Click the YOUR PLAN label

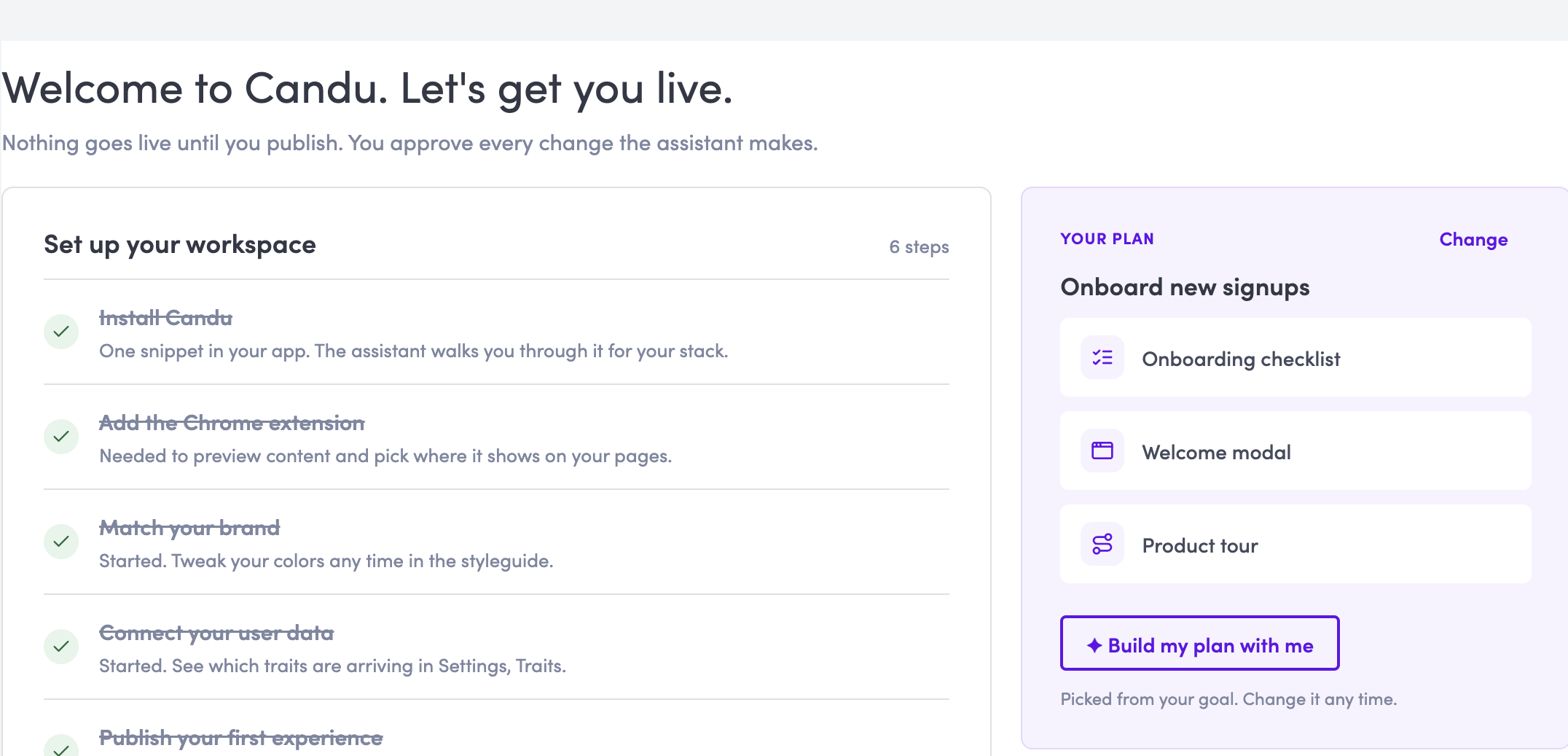click(x=1107, y=239)
